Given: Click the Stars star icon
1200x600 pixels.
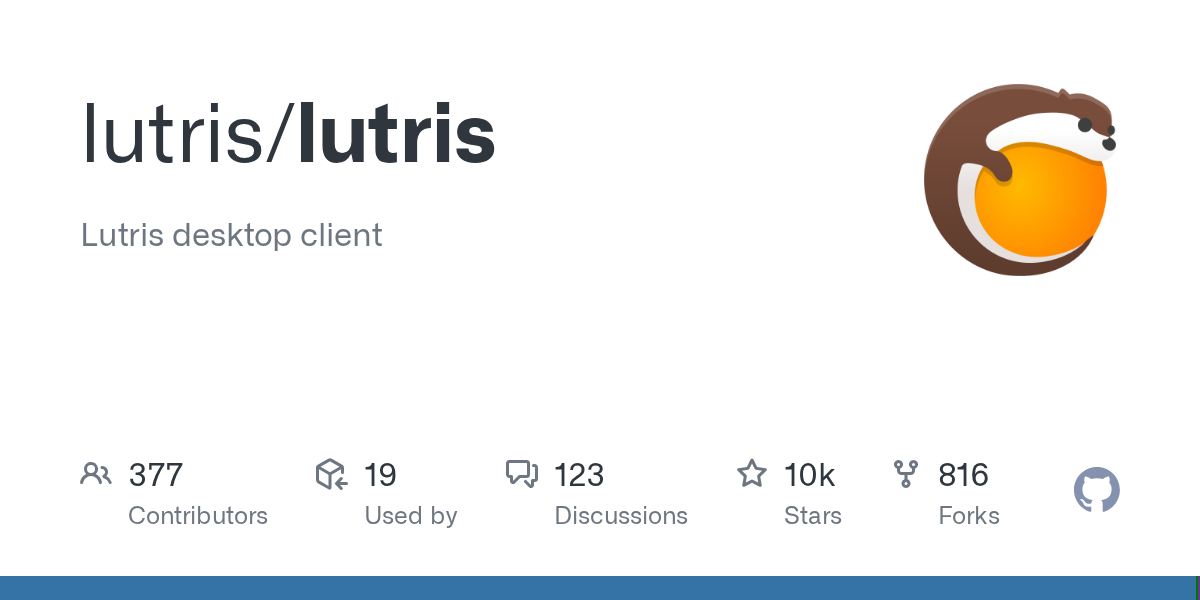Looking at the screenshot, I should click(x=751, y=474).
